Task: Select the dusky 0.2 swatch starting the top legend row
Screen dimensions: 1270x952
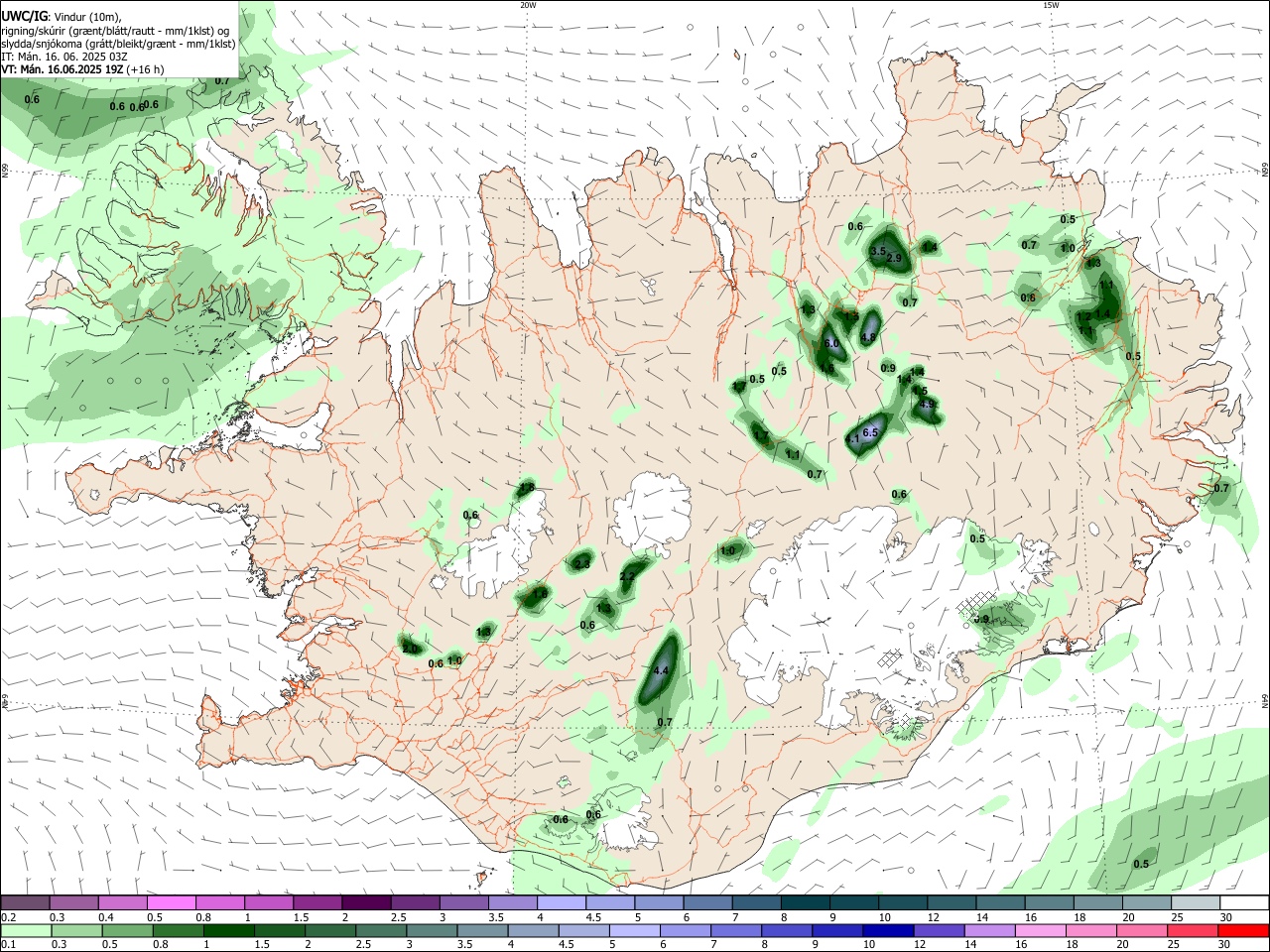Action: click(x=26, y=902)
